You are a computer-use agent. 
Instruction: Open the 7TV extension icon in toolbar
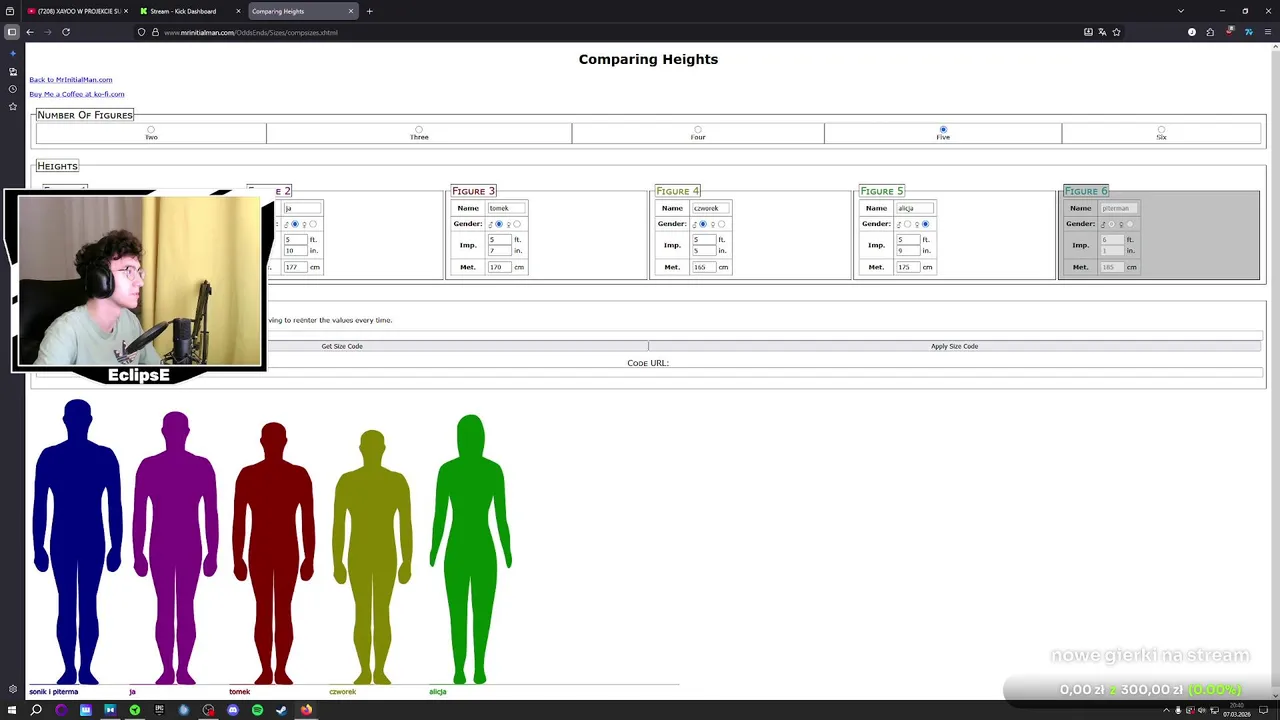tap(1248, 32)
